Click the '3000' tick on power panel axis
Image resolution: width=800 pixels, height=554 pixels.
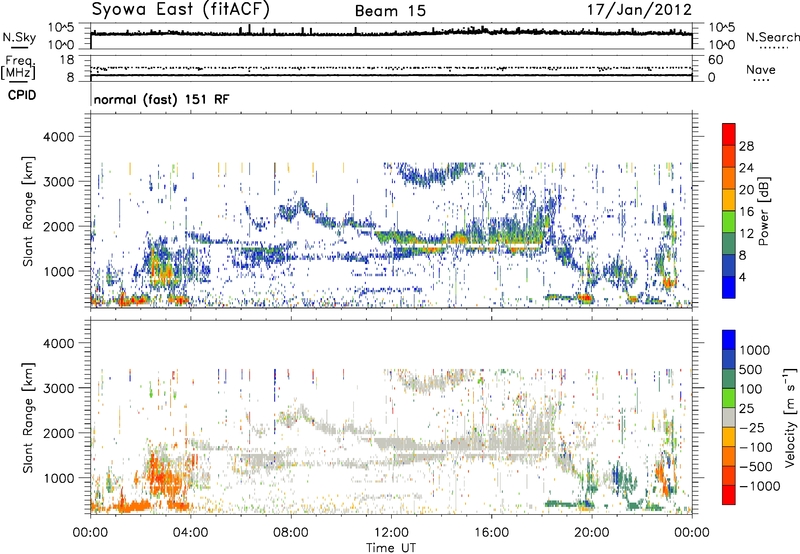[x=58, y=182]
